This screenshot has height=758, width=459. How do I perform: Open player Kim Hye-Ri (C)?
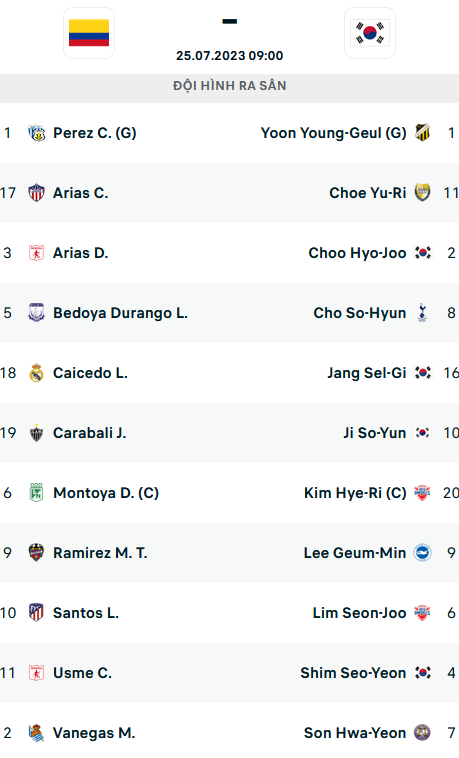[355, 493]
